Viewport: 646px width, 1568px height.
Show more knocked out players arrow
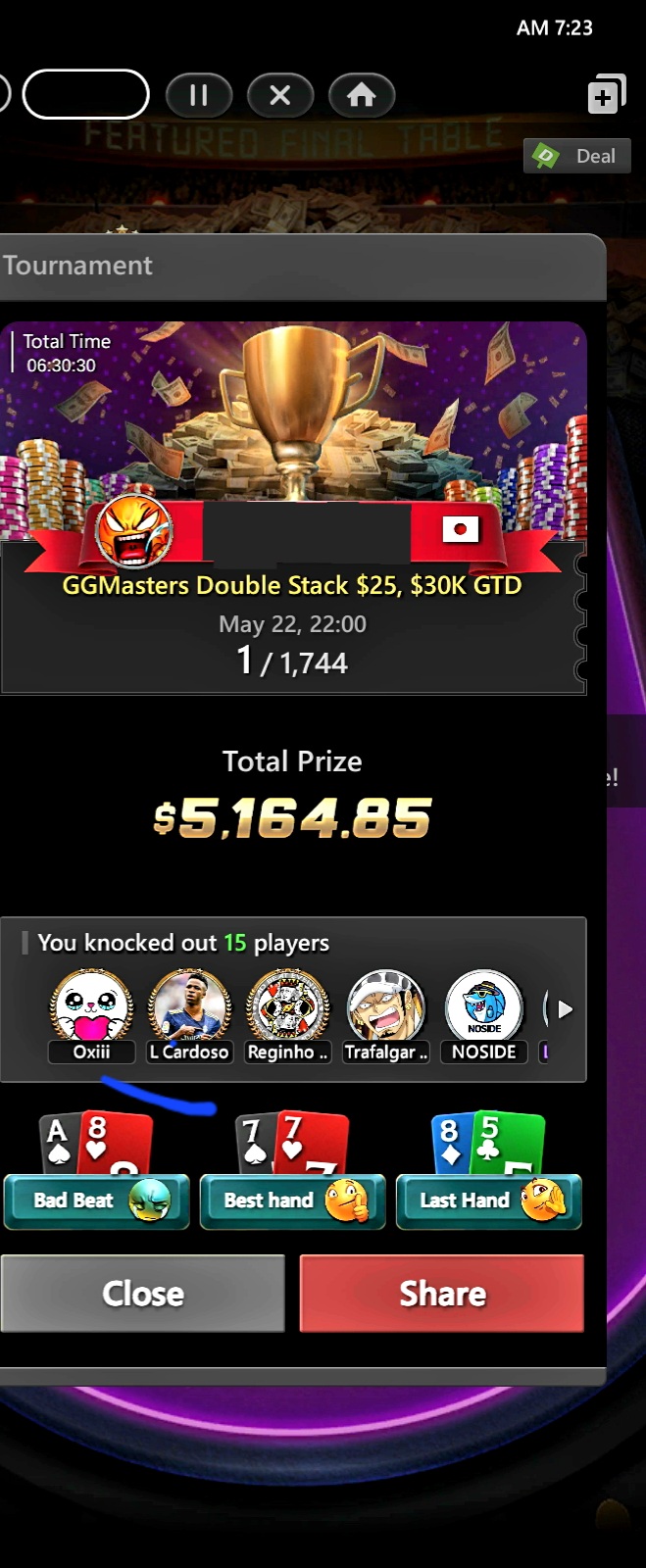tap(565, 1009)
